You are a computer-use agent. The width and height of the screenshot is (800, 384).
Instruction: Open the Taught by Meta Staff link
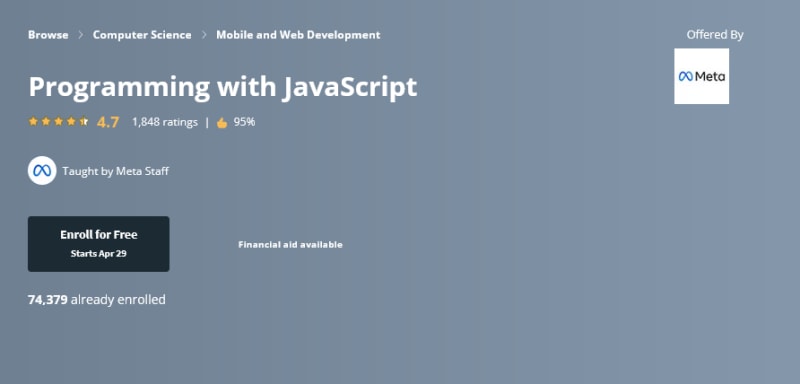pos(116,171)
